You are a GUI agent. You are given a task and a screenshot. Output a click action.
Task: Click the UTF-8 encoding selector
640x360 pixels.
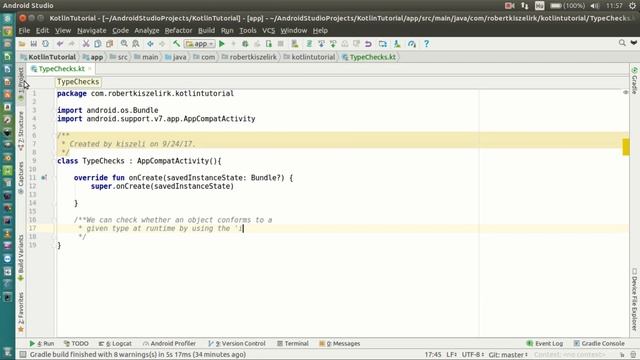[473, 355]
